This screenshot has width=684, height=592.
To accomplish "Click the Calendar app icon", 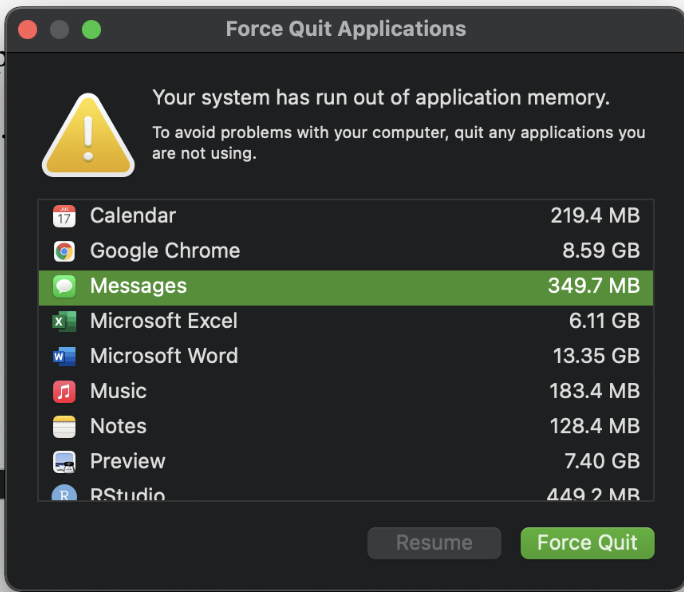I will [64, 216].
